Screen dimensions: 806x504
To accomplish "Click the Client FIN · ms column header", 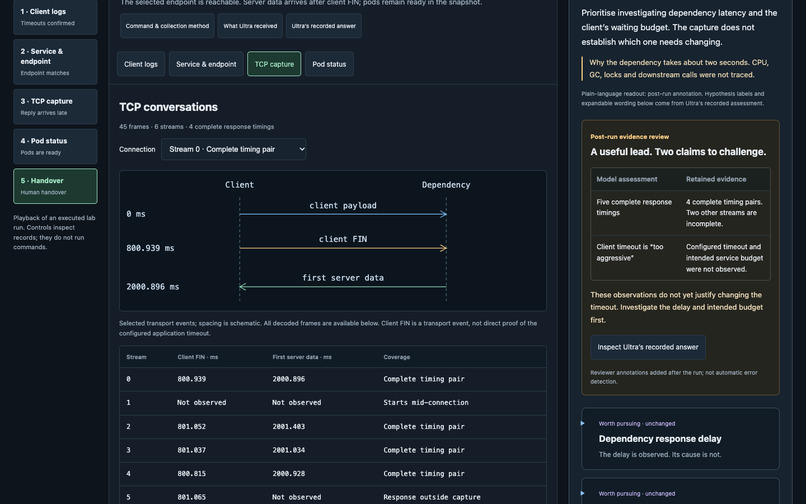I will pos(197,357).
